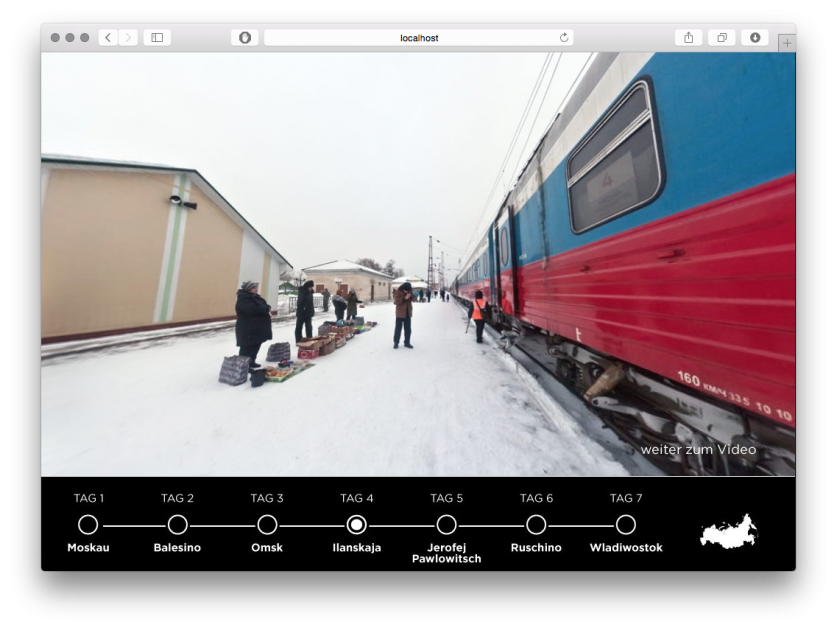Viewport: 837px width, 630px height.
Task: Click the 'Moskau' station name
Action: pos(88,547)
